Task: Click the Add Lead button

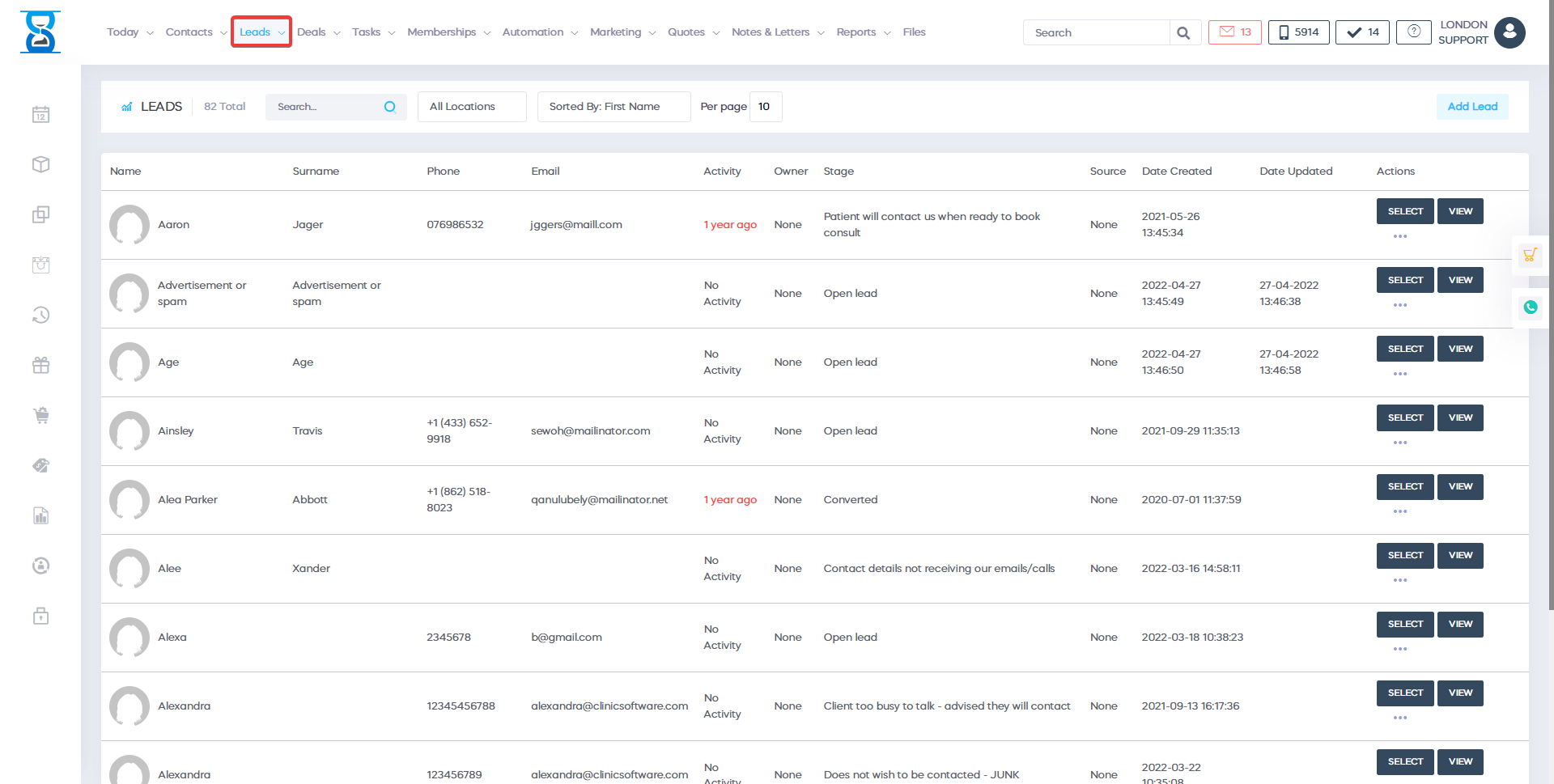Action: point(1471,107)
